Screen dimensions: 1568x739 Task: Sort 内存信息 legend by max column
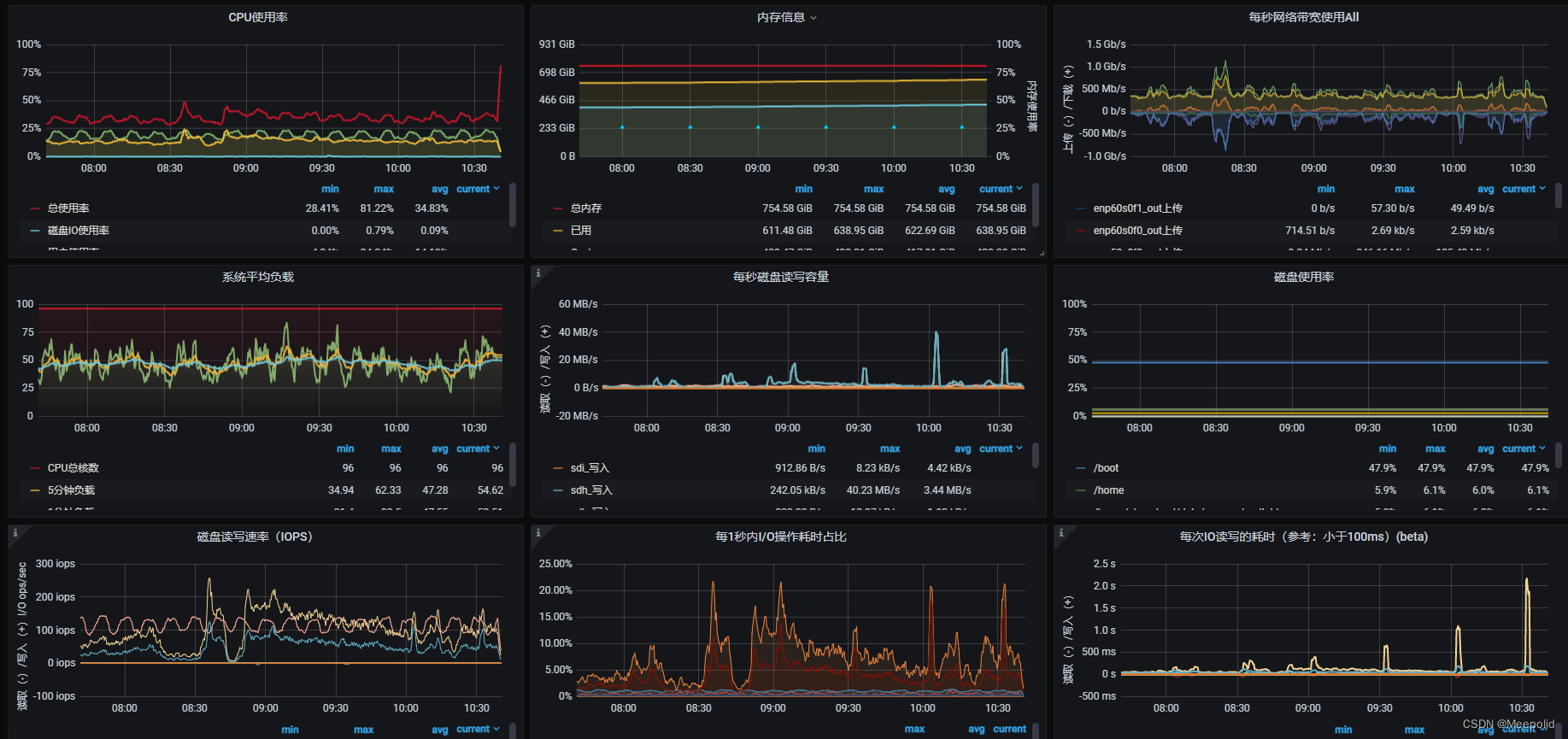point(873,189)
